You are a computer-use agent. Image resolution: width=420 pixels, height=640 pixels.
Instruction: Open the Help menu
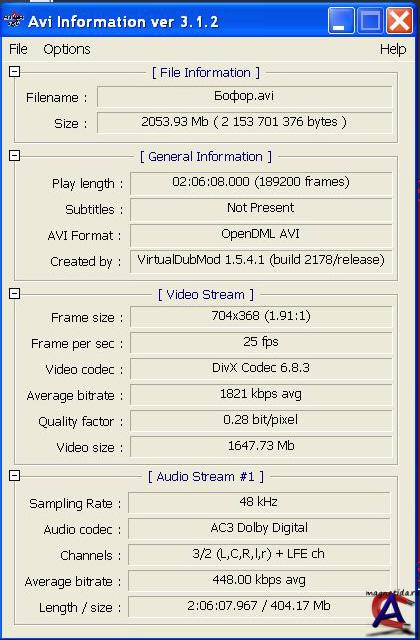[393, 49]
